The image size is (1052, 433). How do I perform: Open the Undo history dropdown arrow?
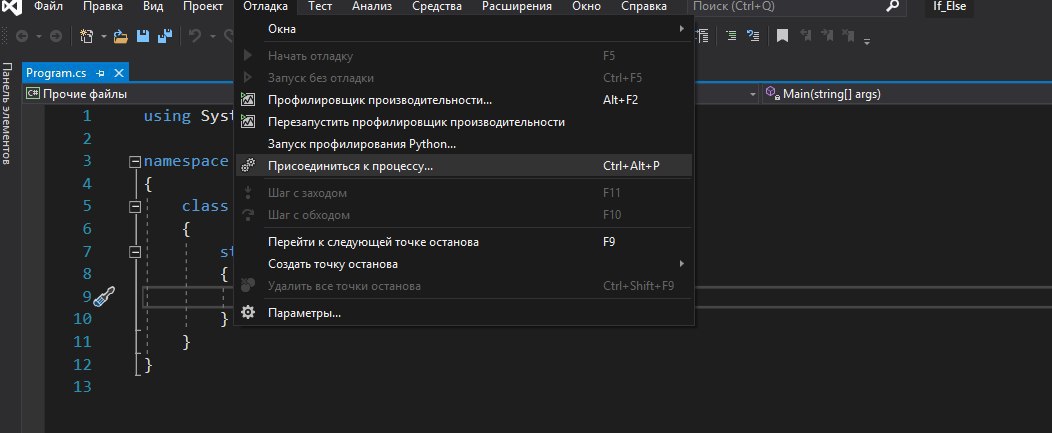[213, 36]
